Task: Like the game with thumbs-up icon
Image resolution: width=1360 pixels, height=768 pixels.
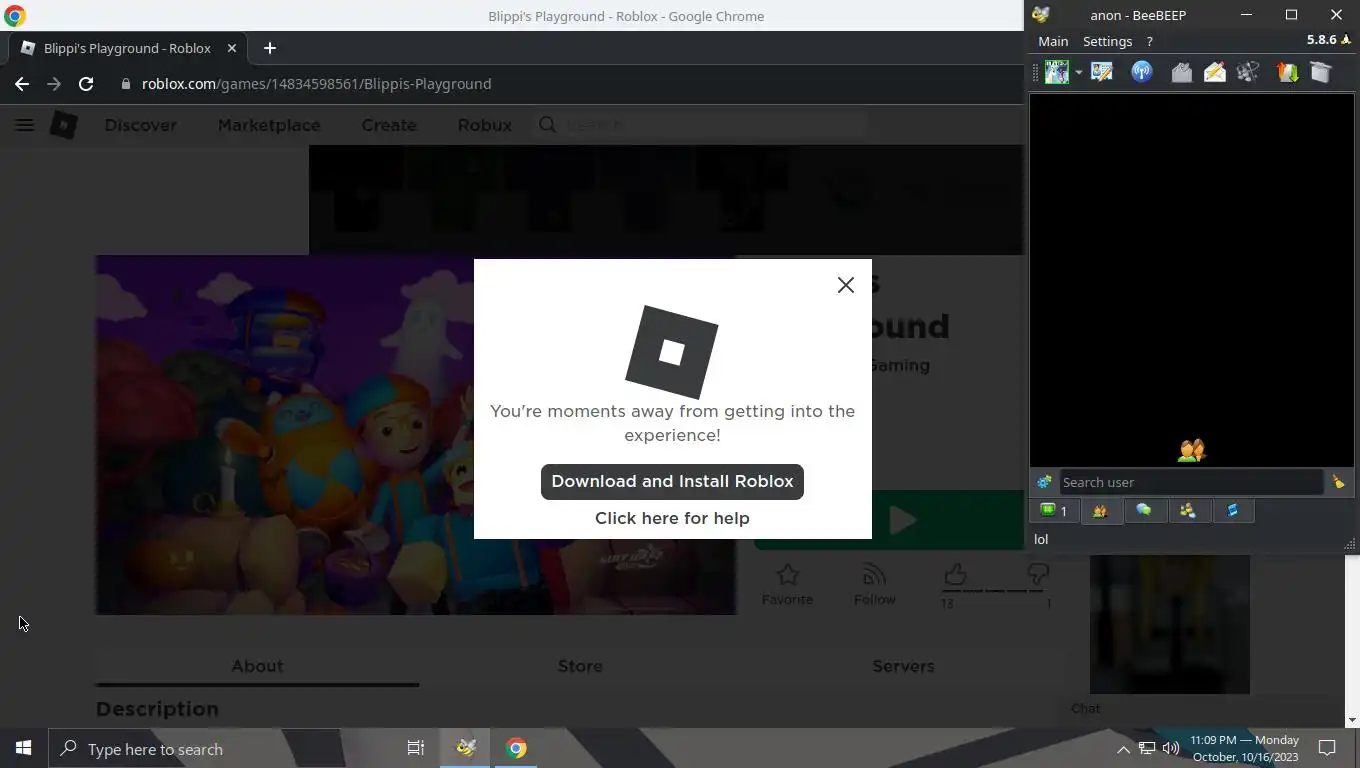Action: click(955, 575)
